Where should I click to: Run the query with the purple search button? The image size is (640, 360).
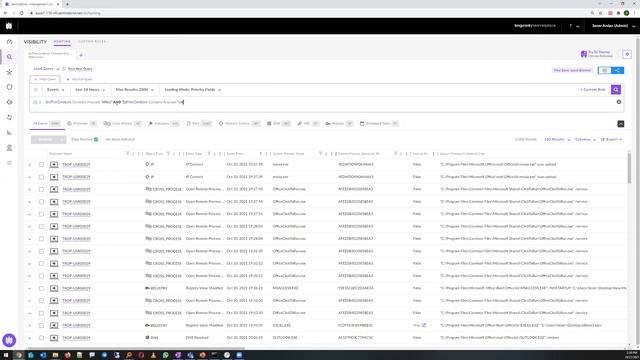coord(616,89)
